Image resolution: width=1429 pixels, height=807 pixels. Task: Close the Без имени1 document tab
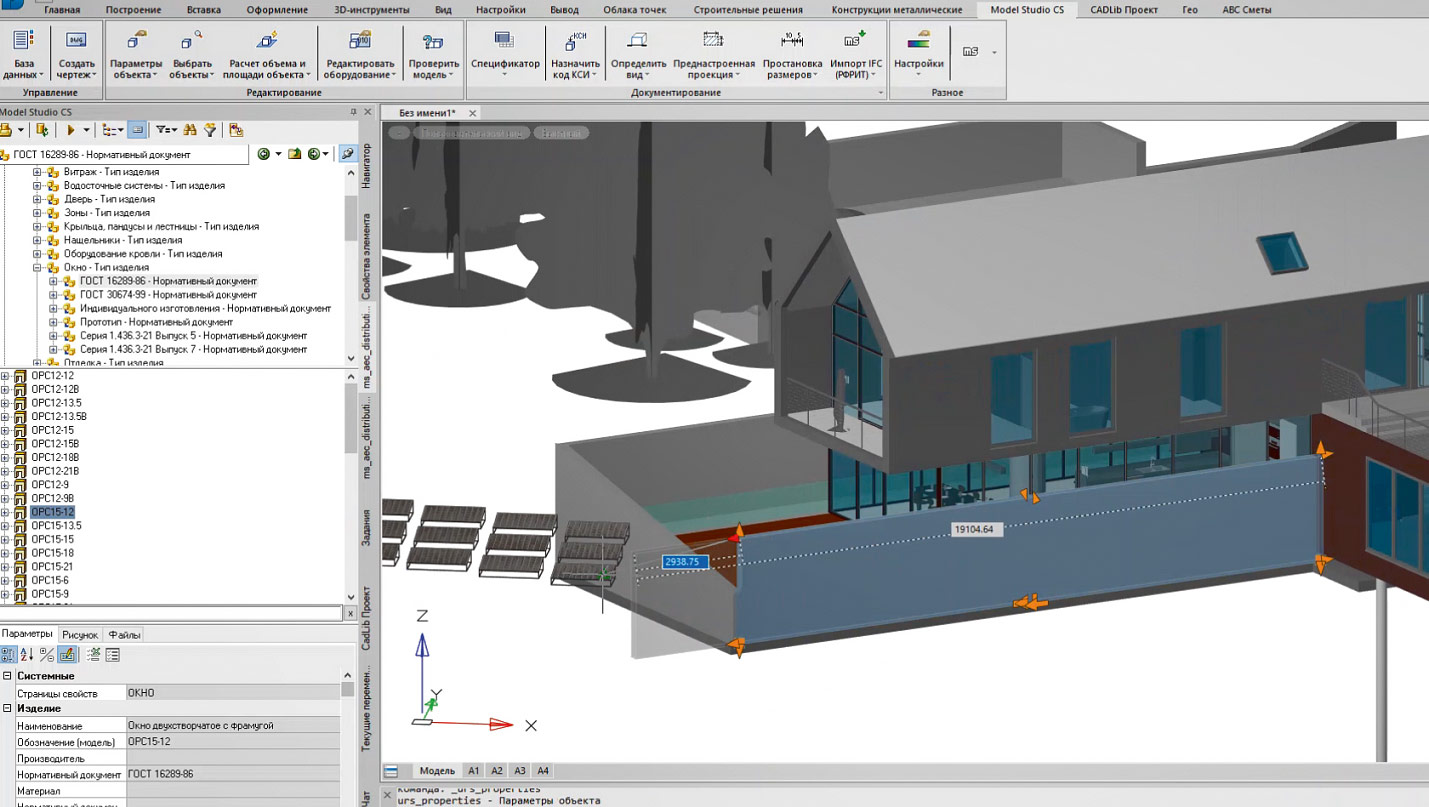click(472, 113)
